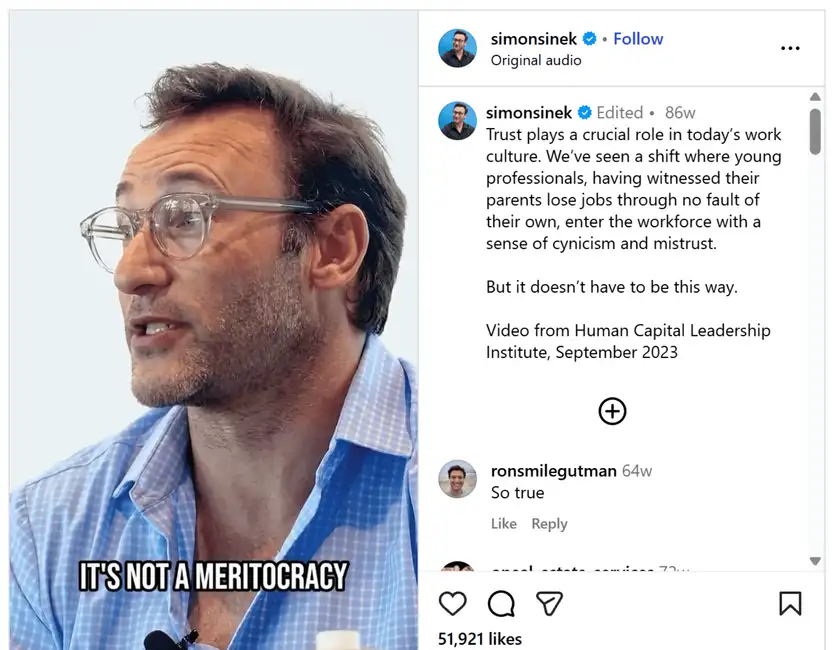
Task: Reply to ronsmilegutman's comment
Action: (549, 523)
